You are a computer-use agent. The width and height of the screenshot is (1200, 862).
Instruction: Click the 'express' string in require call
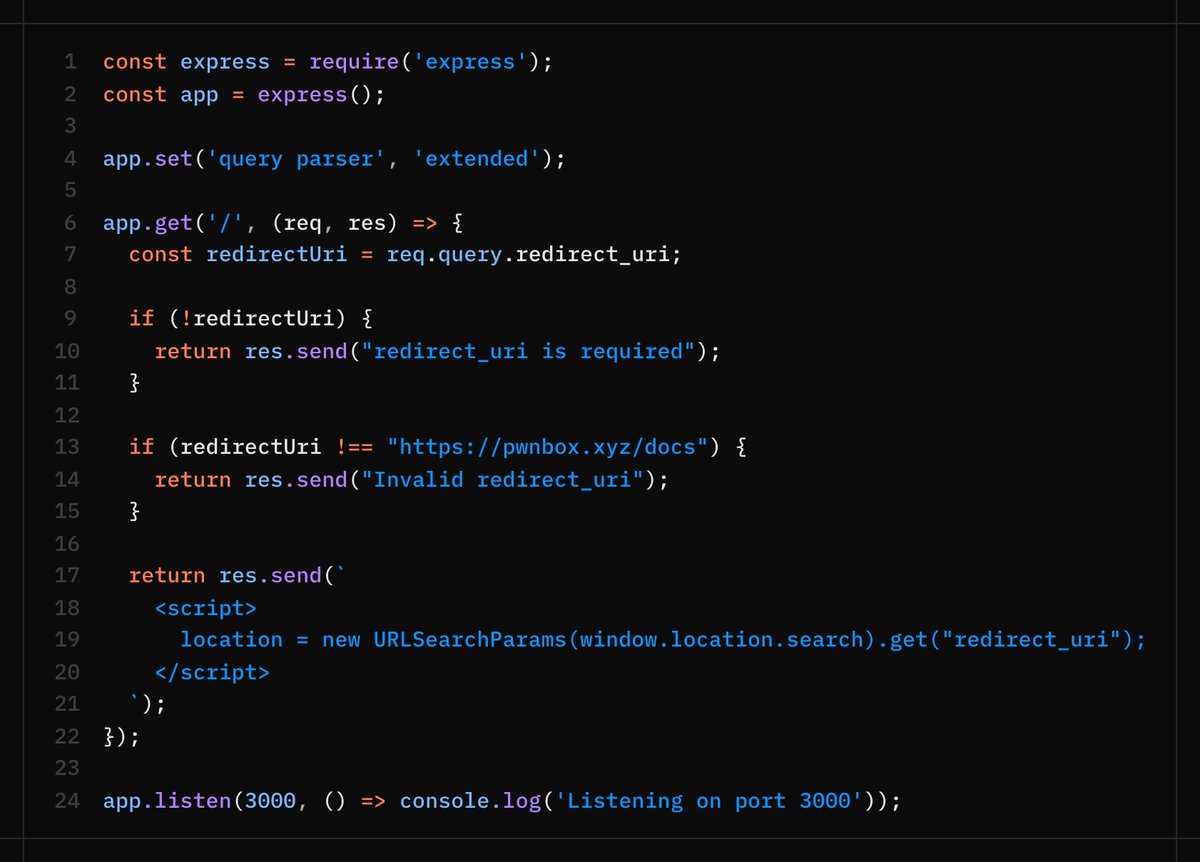[x=472, y=62]
